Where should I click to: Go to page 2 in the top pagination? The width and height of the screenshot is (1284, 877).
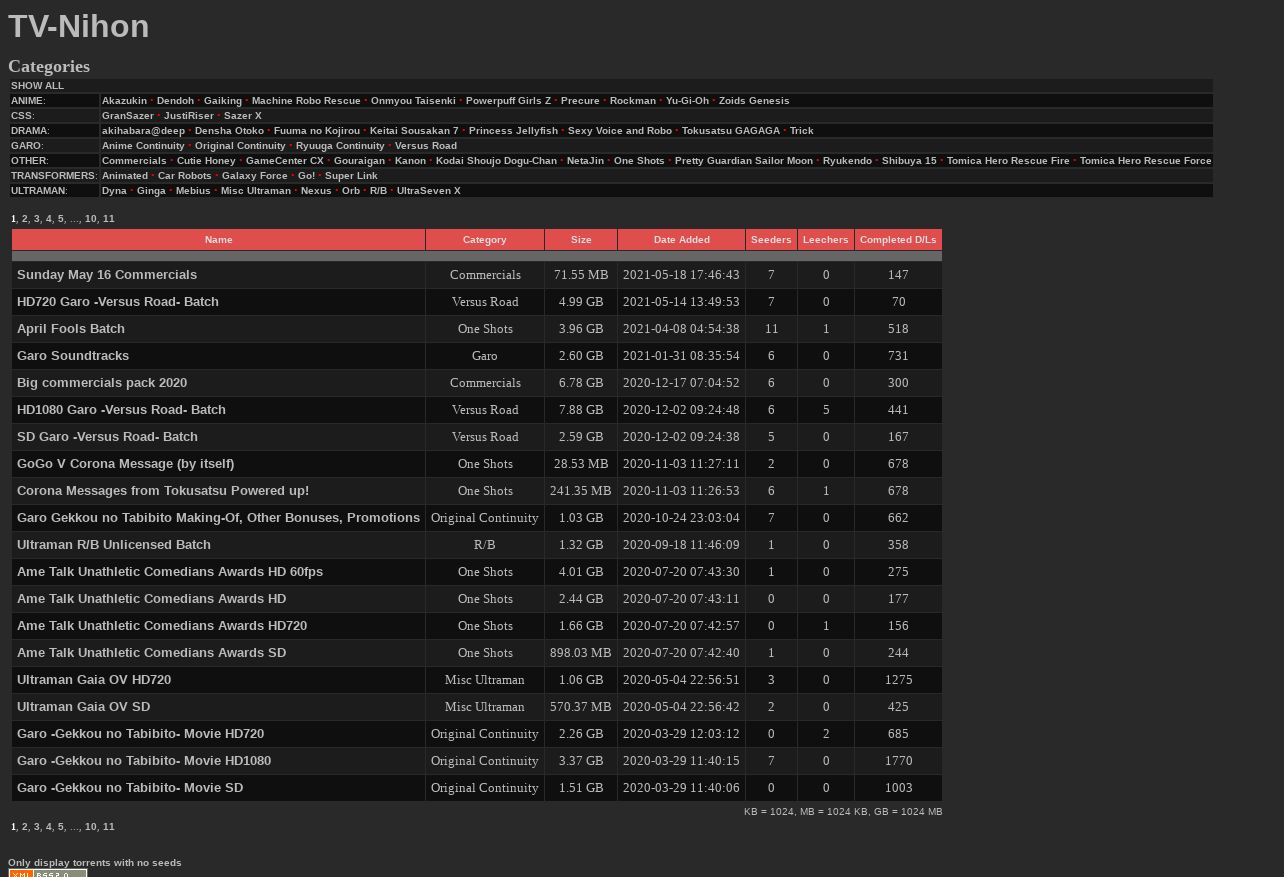coord(25,219)
